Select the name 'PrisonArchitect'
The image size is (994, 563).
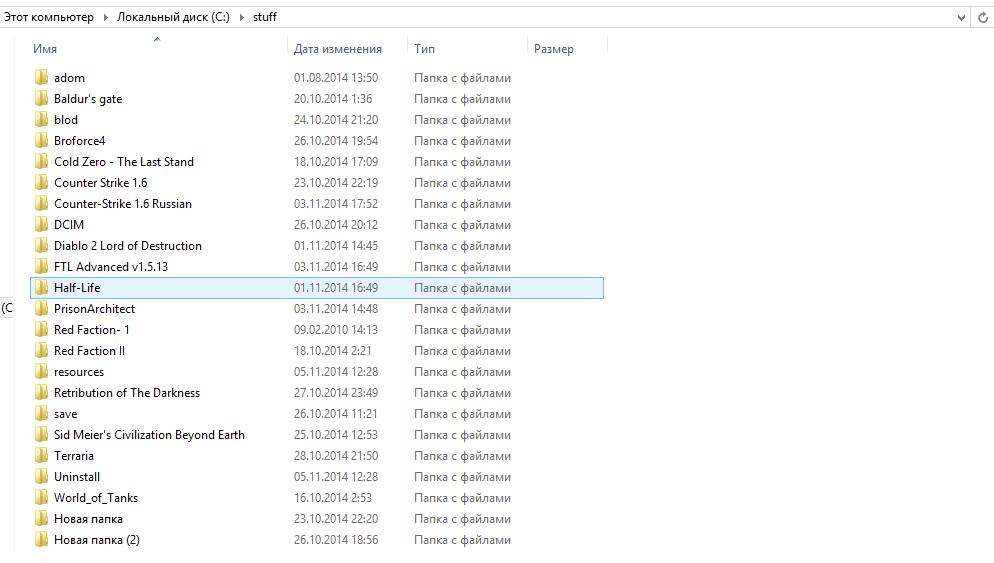pos(94,309)
